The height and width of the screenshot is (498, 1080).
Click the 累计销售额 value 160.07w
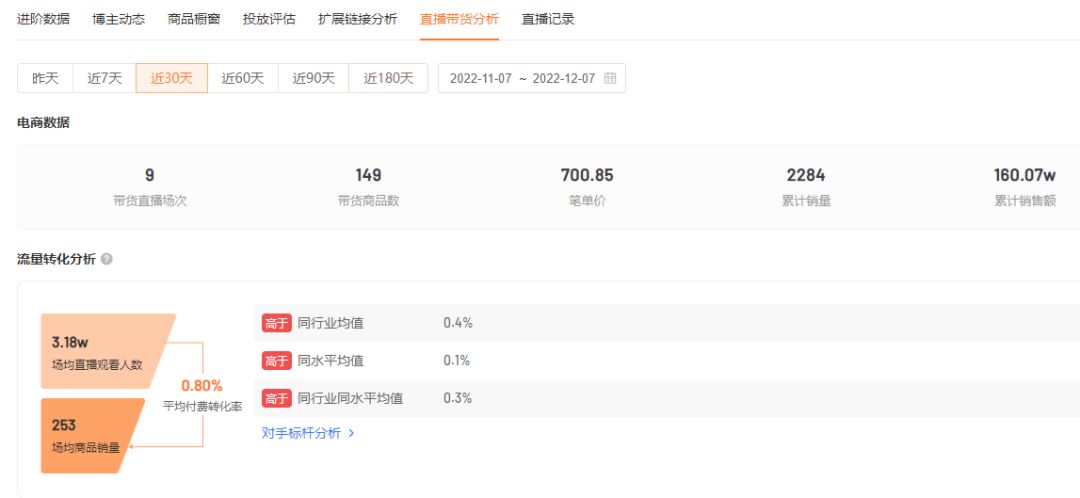1024,175
